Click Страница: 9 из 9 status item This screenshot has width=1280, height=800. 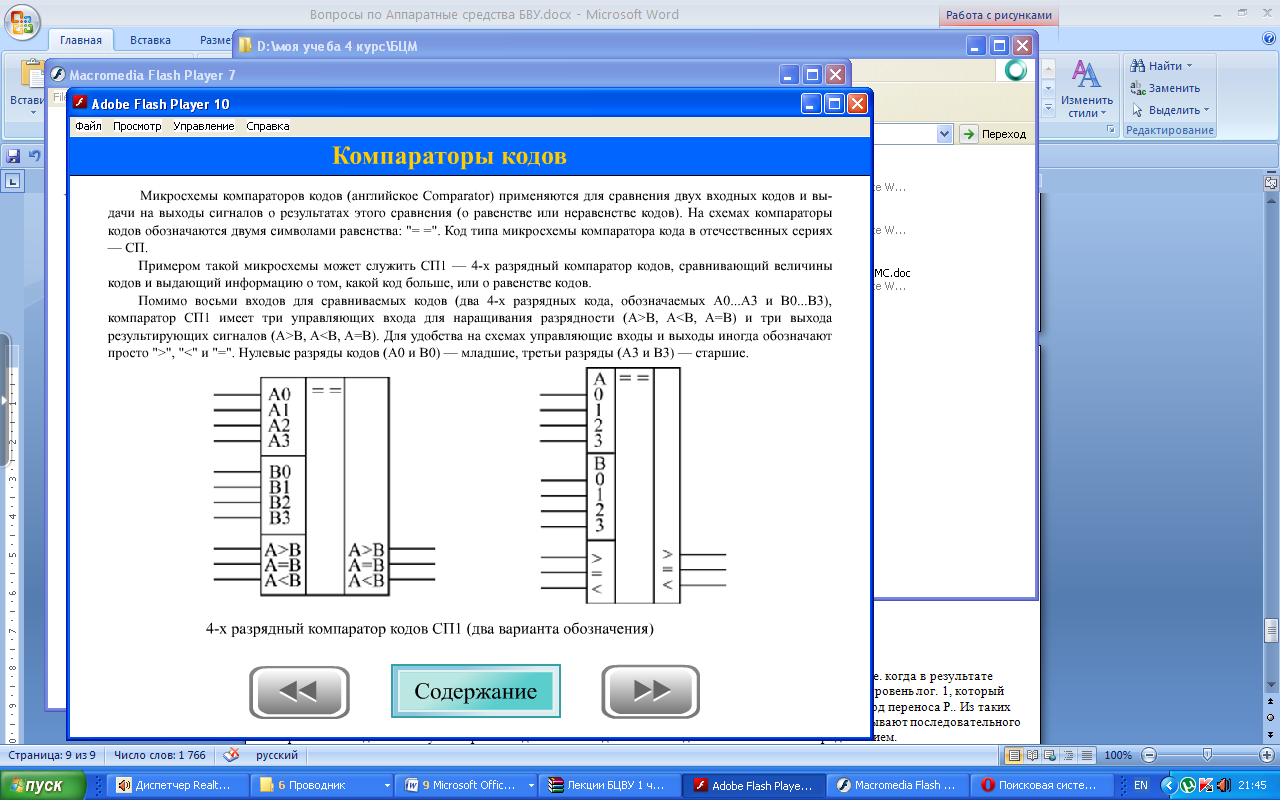(x=51, y=756)
